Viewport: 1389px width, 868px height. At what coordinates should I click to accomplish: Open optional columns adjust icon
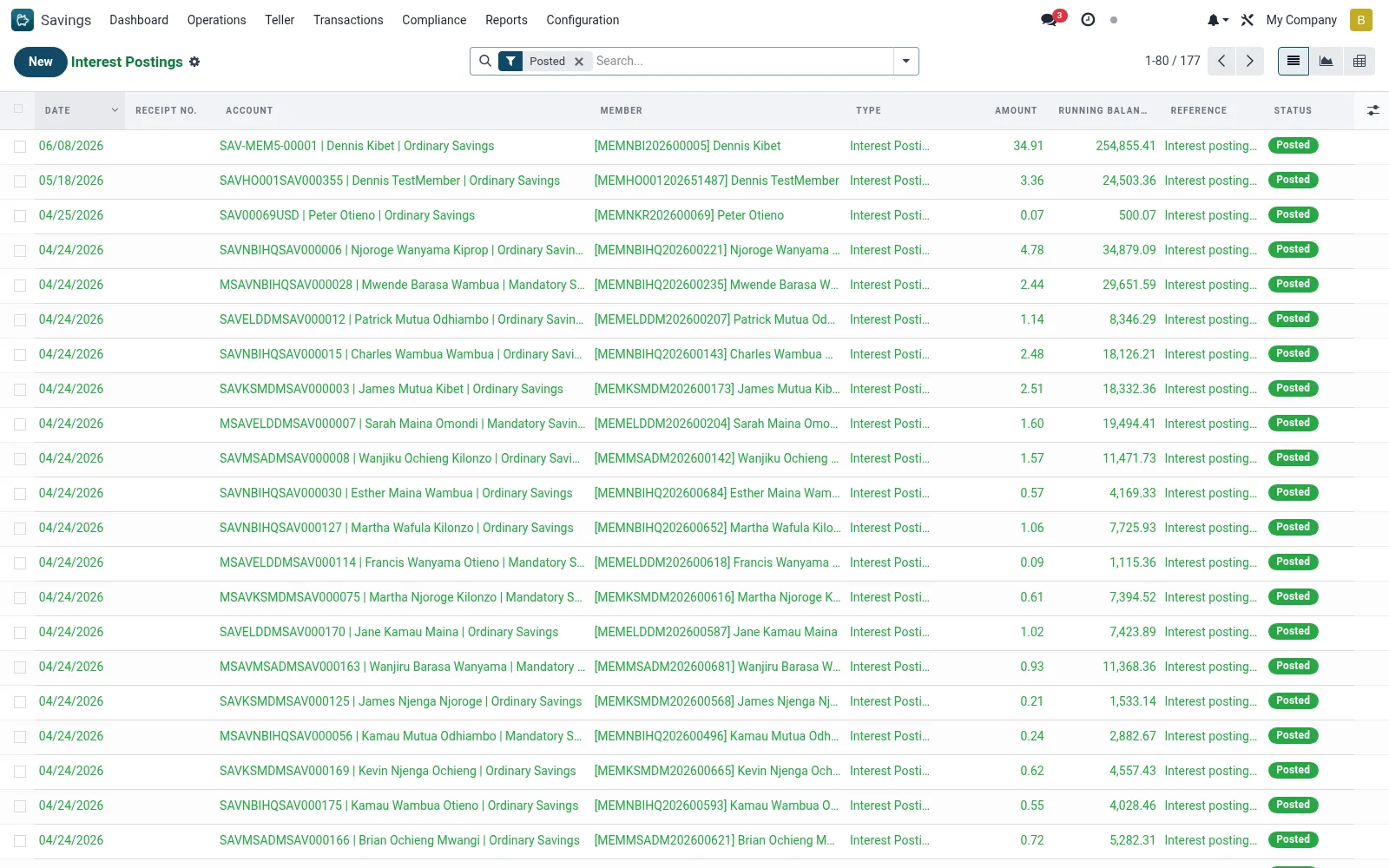tap(1373, 110)
